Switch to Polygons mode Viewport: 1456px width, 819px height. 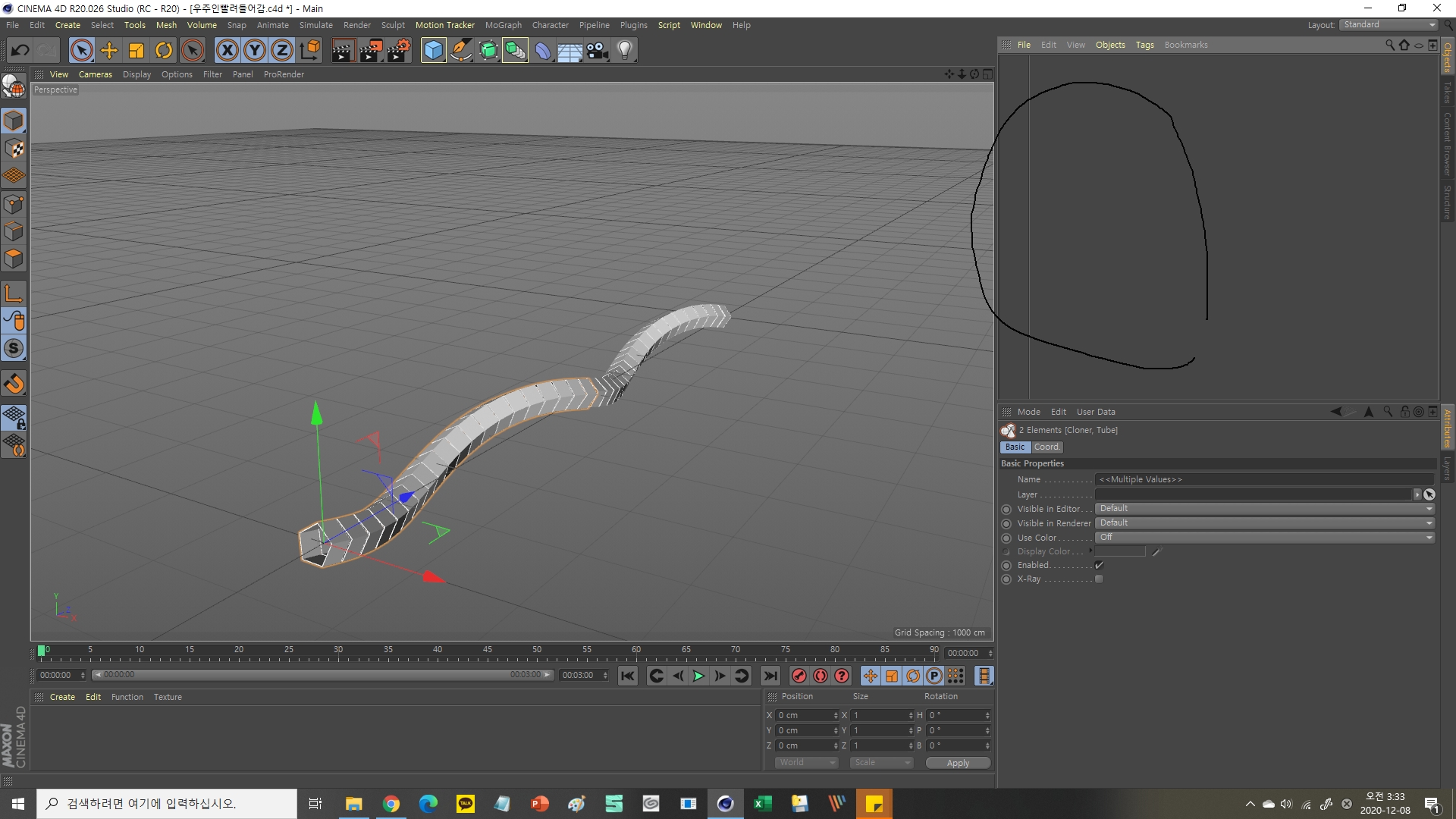(x=14, y=259)
